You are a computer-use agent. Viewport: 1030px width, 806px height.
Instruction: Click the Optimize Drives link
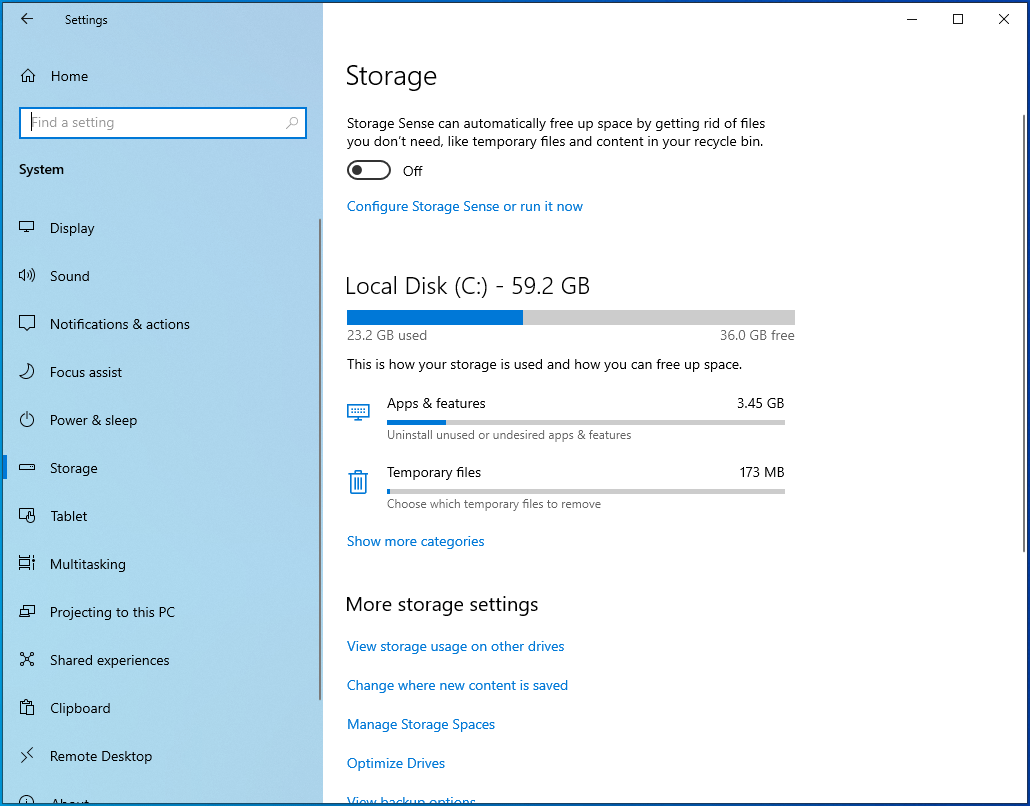395,763
